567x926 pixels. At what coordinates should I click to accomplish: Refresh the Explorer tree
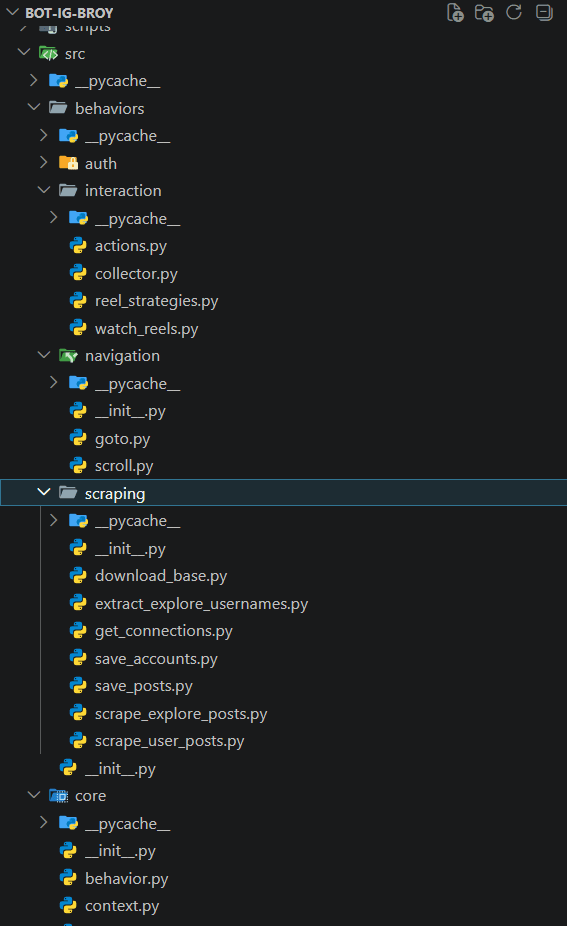click(514, 12)
